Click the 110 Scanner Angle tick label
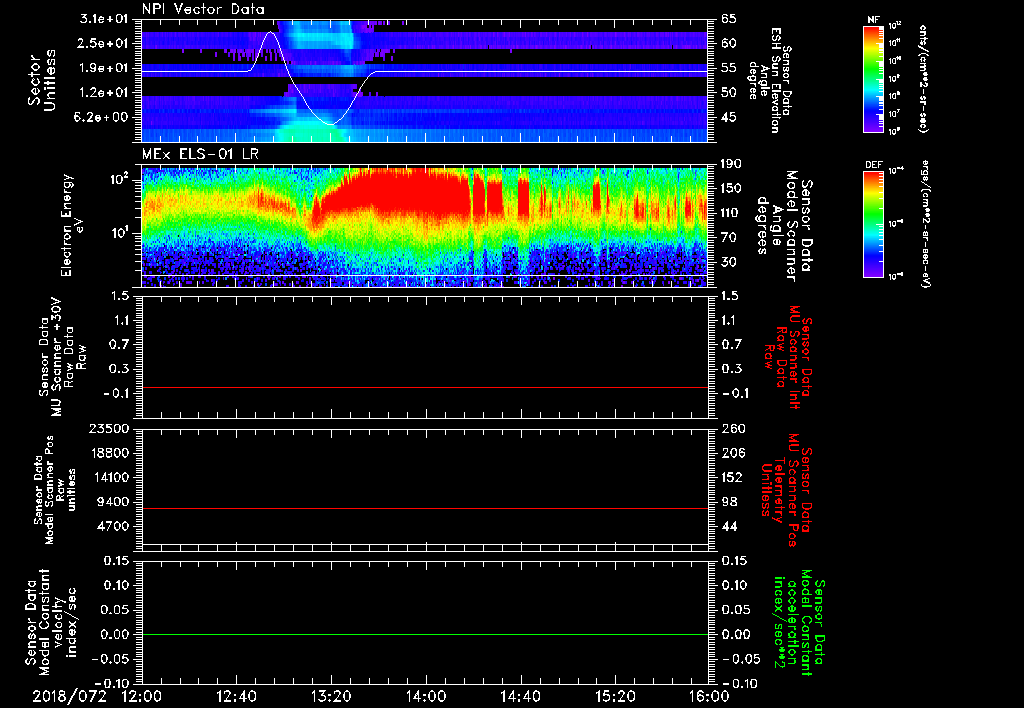The height and width of the screenshot is (708, 1024). (732, 213)
